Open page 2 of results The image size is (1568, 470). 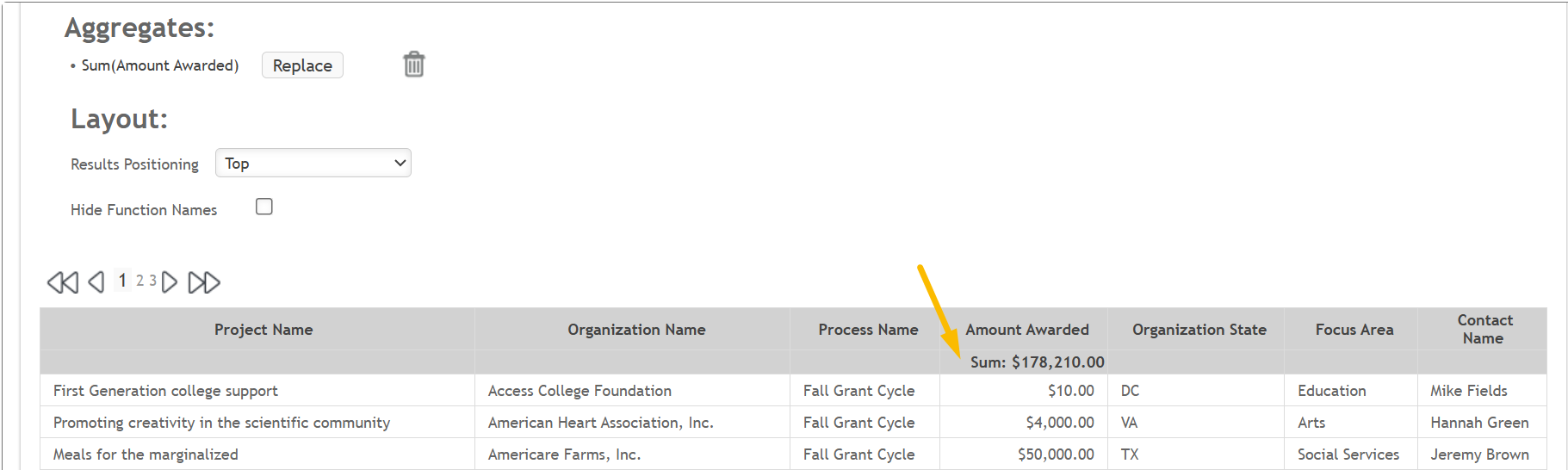139,281
